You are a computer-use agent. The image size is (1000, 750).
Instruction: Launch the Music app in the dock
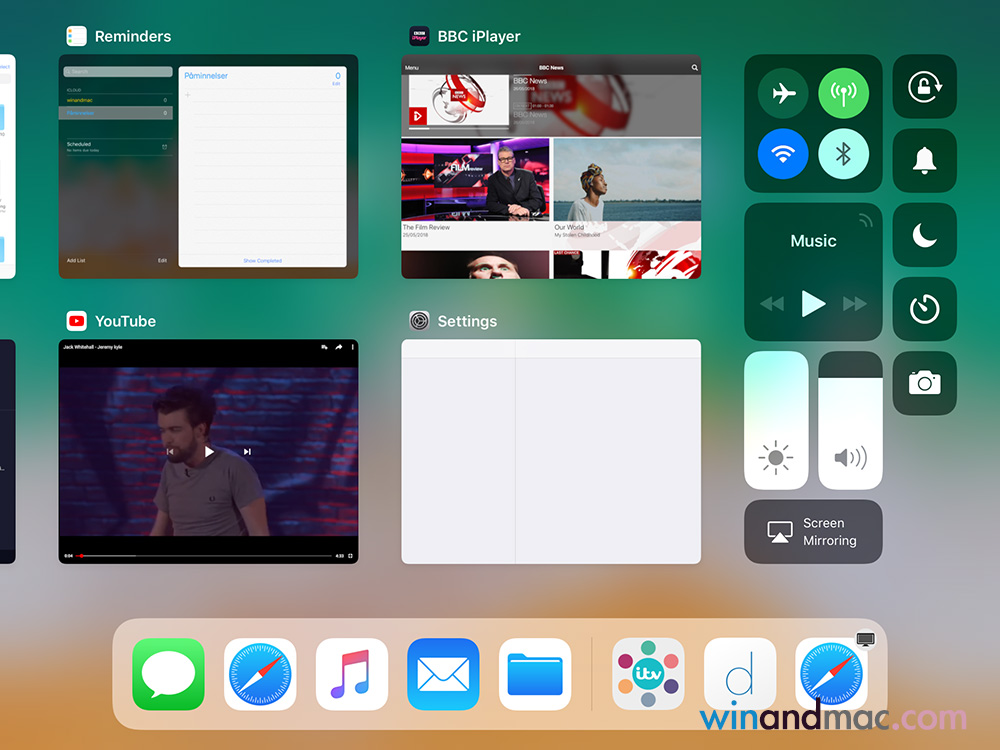point(351,674)
